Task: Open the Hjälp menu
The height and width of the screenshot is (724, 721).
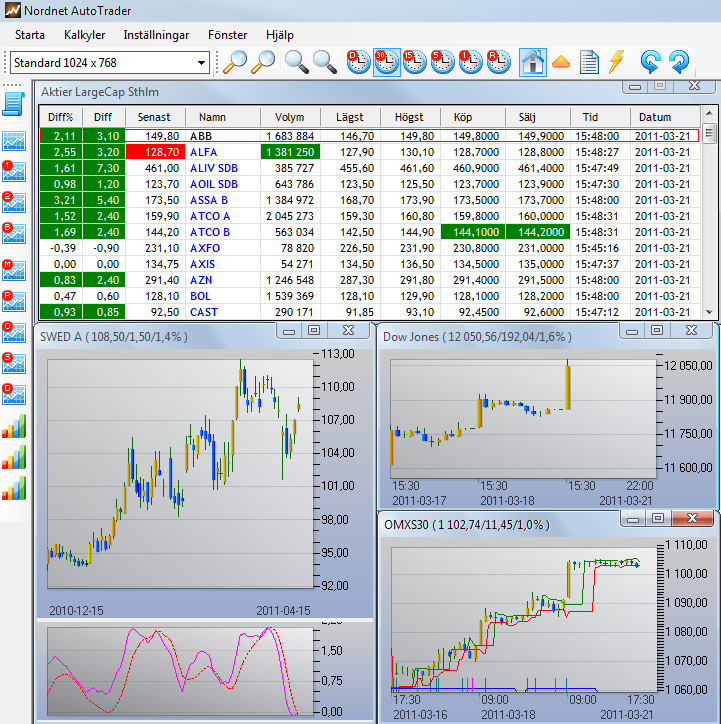Action: coord(280,35)
